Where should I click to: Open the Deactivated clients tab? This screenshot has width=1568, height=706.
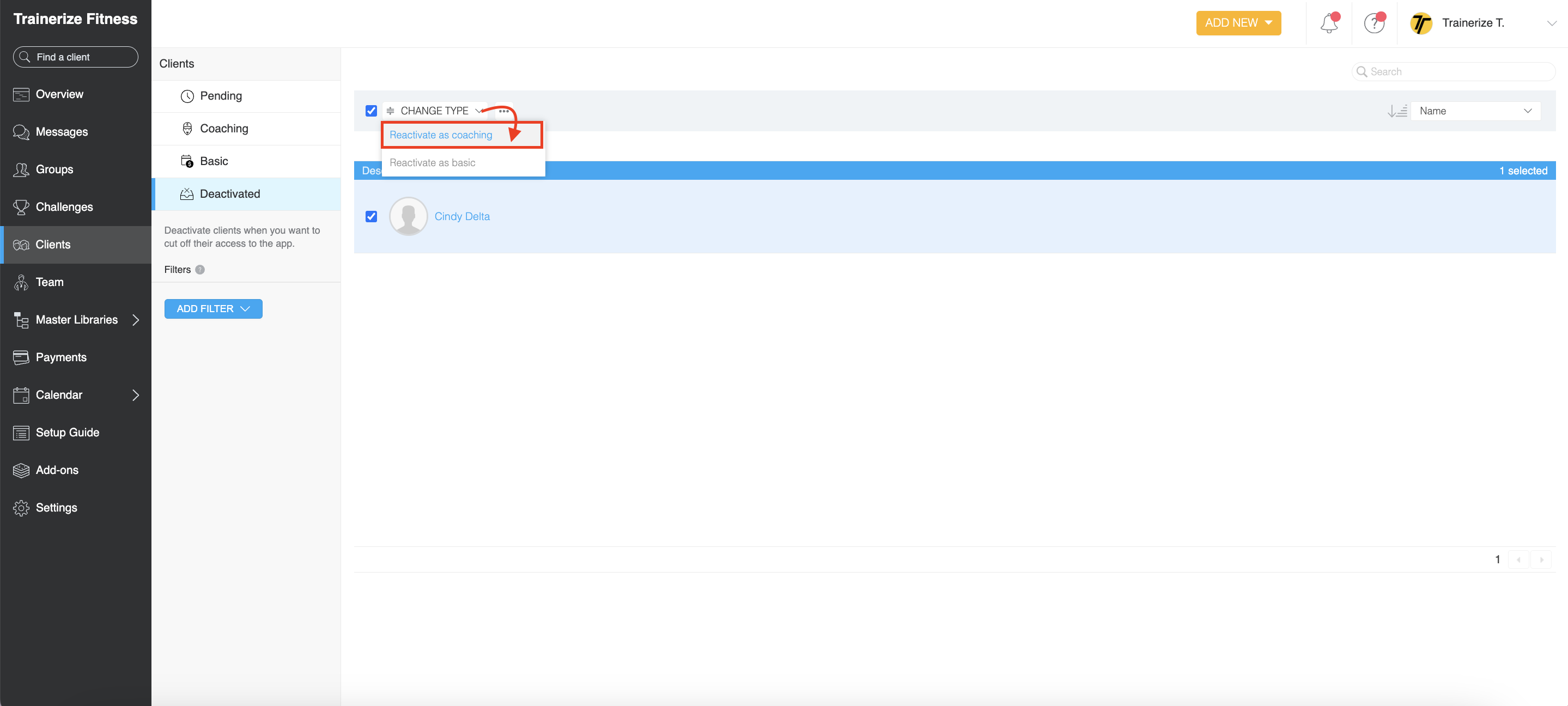246,194
